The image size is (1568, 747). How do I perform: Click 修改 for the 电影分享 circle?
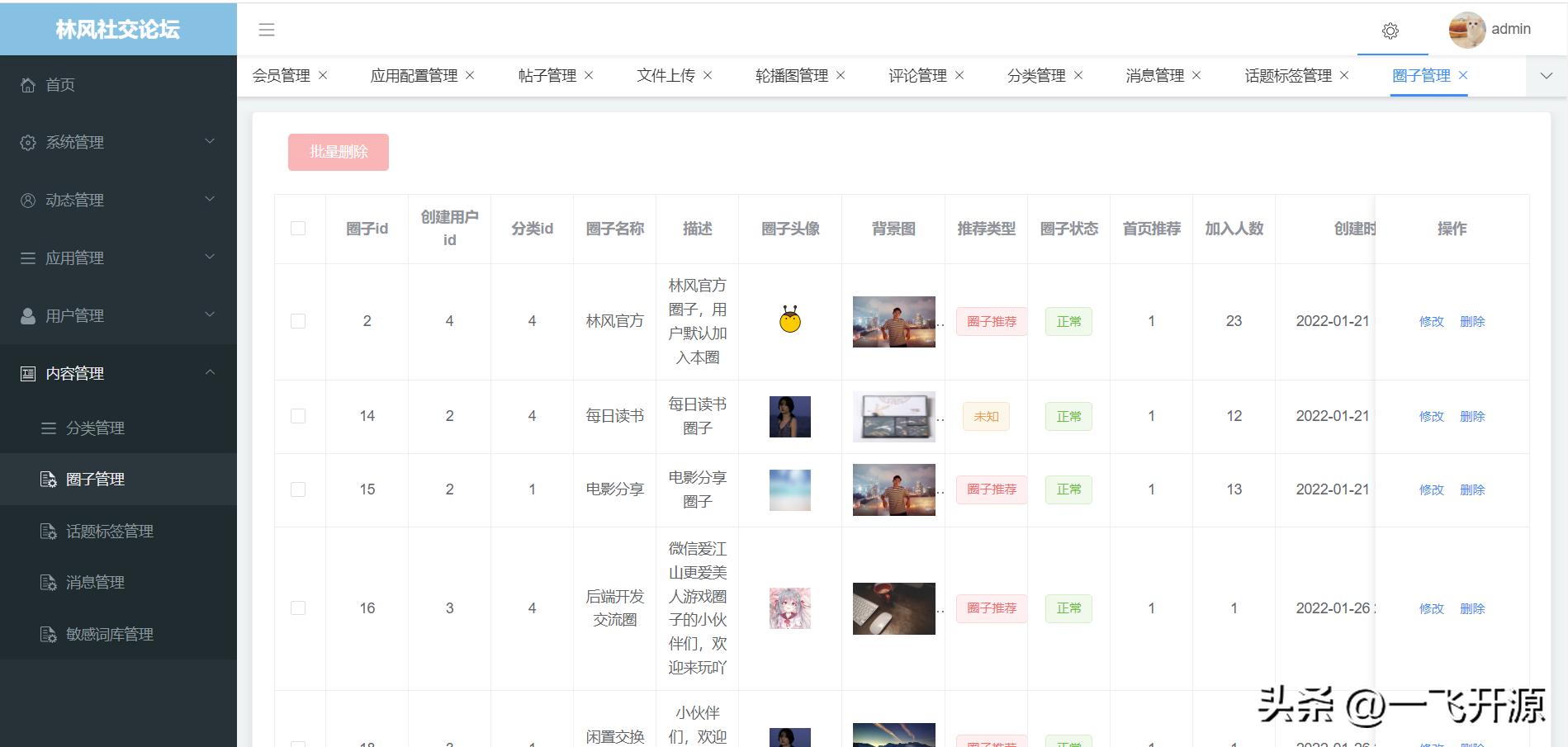click(x=1431, y=489)
